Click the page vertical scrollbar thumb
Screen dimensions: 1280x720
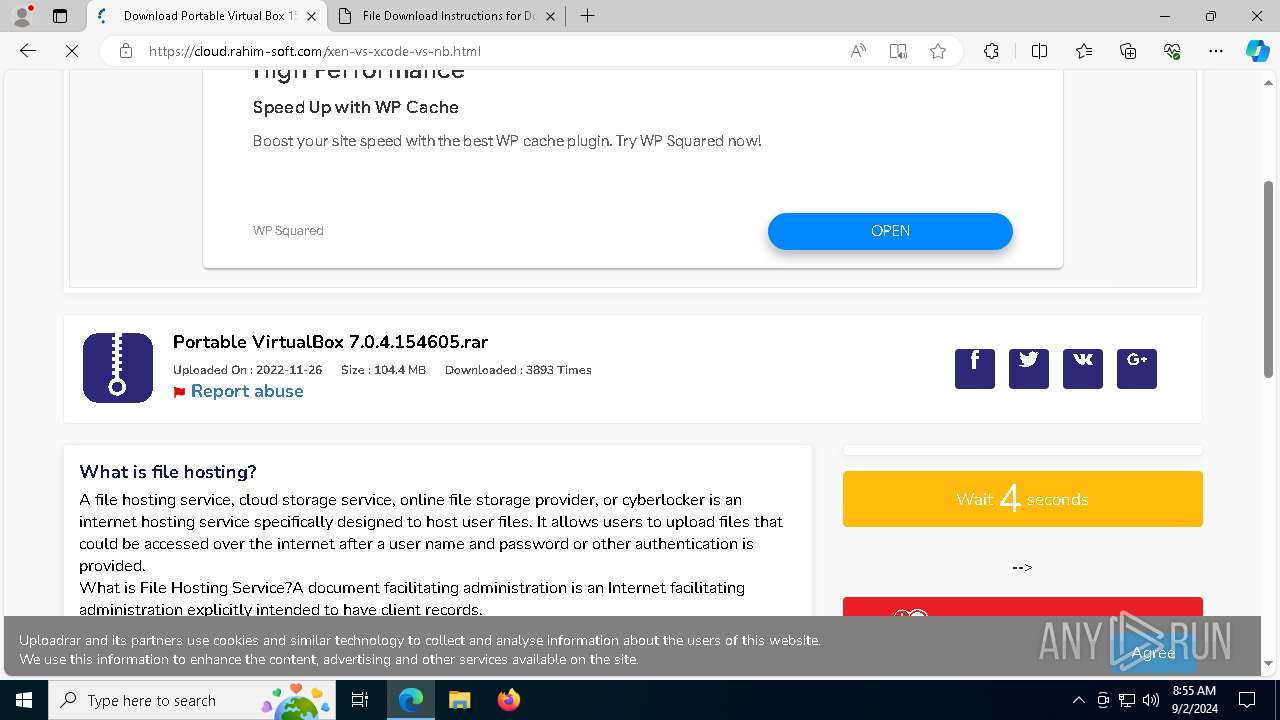click(x=1269, y=279)
